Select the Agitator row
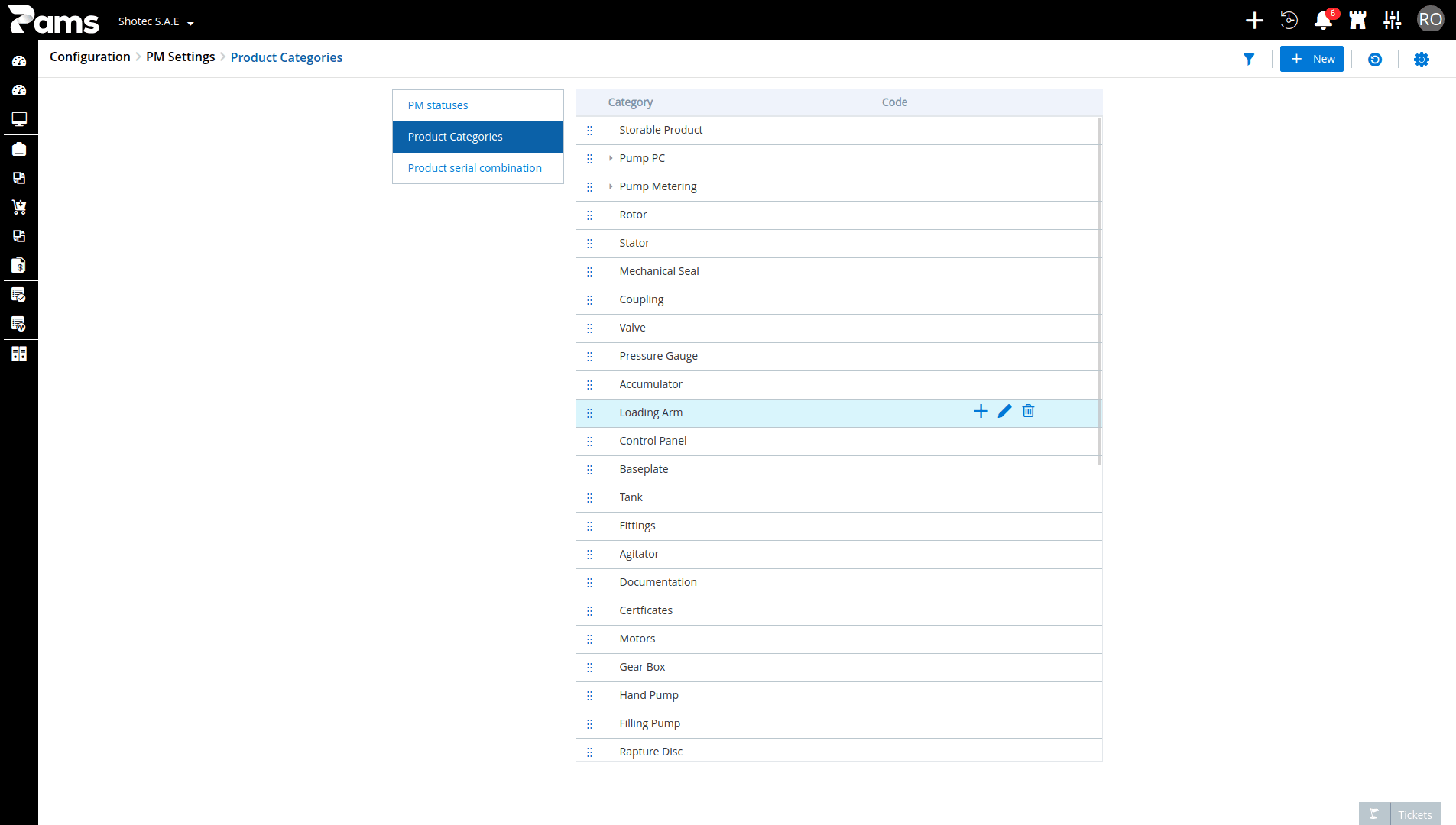 click(838, 555)
